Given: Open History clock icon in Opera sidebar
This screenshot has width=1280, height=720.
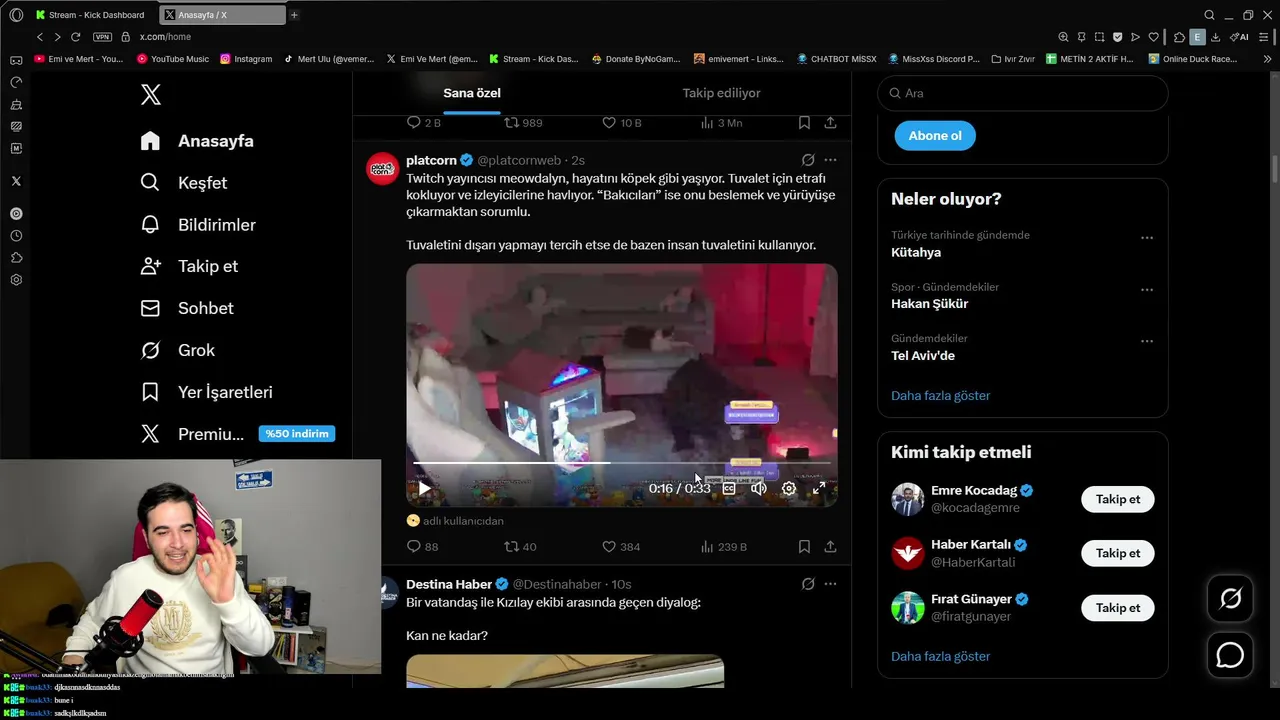Looking at the screenshot, I should coord(16,236).
